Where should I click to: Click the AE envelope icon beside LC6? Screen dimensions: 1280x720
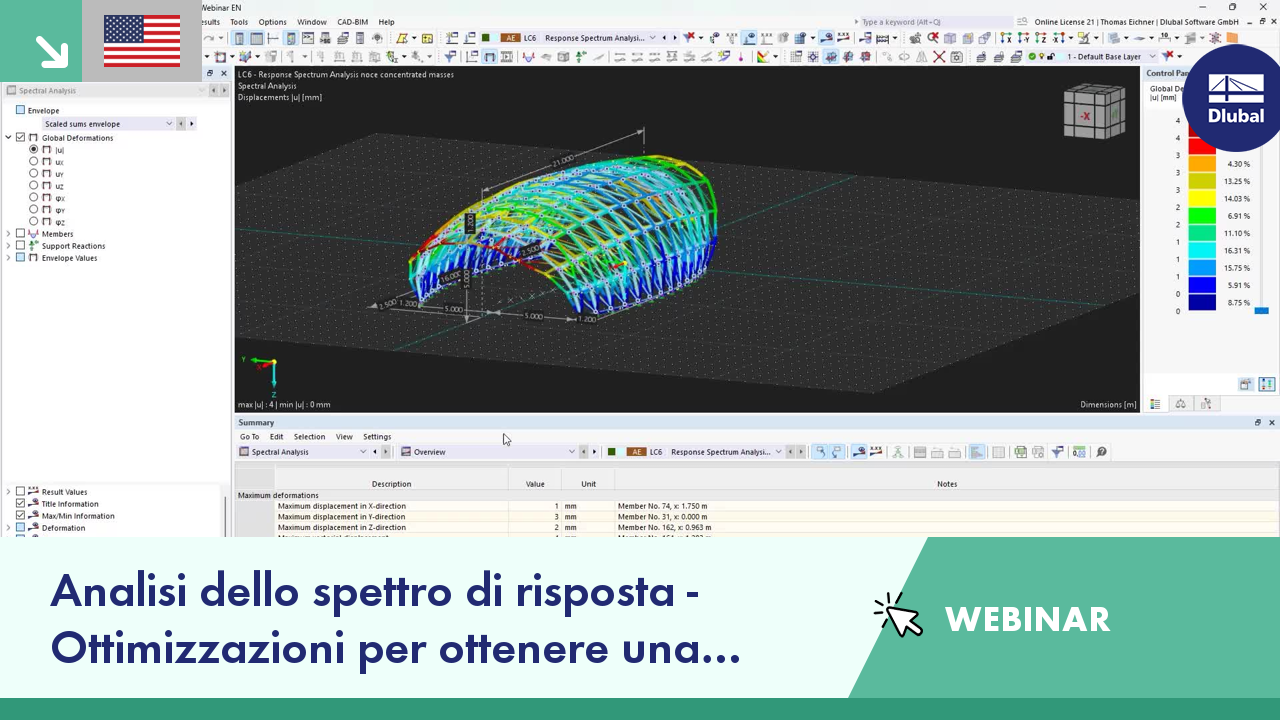[x=511, y=38]
